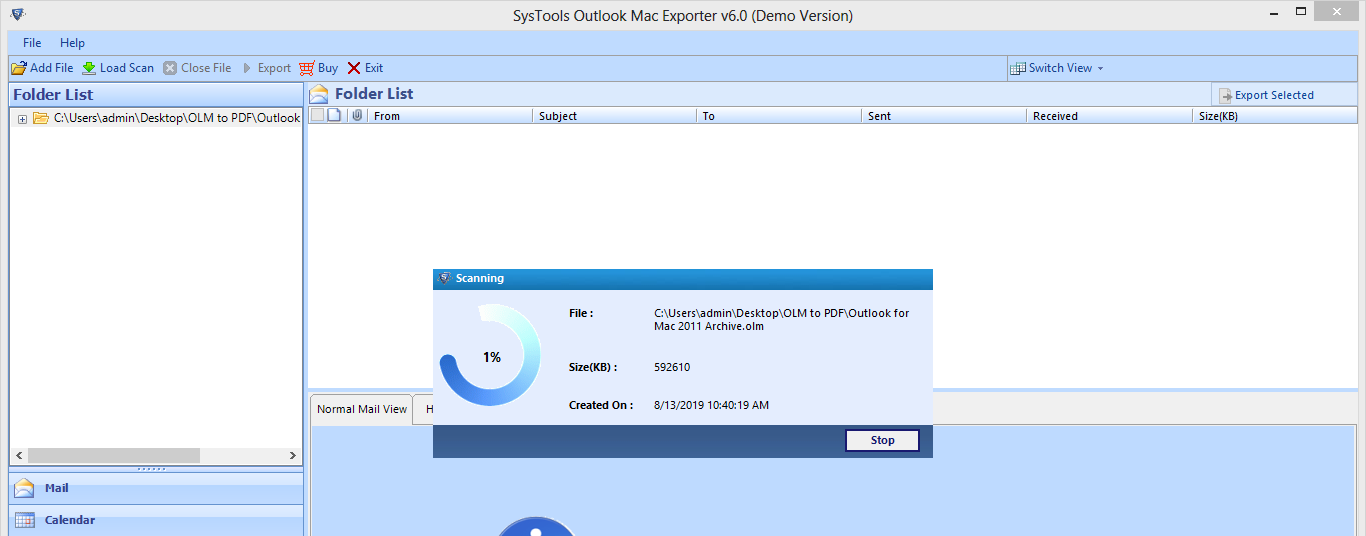
Task: Click the pane splitter grip above Mail
Action: [151, 468]
